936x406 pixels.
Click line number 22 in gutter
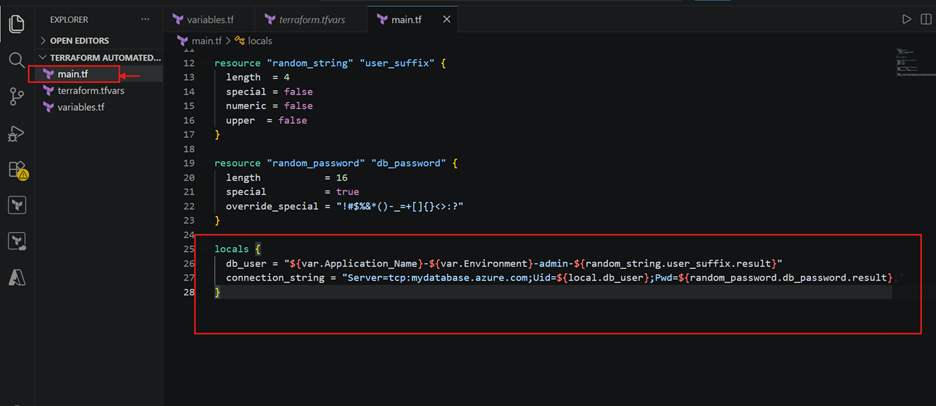189,206
